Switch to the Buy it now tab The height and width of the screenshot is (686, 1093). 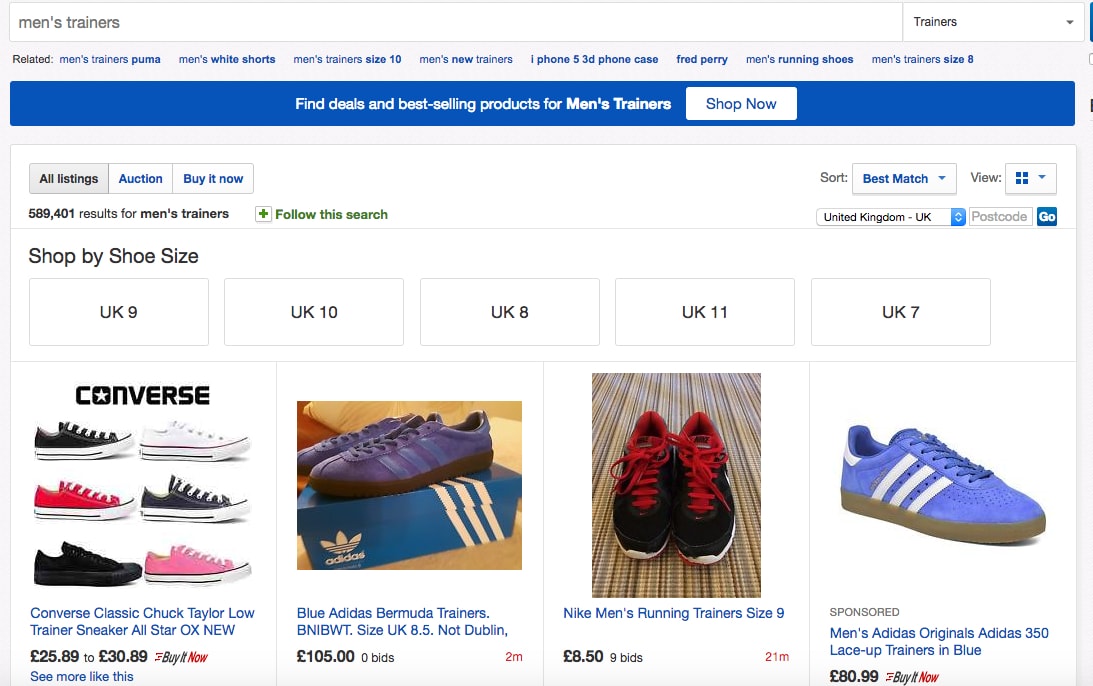coord(213,178)
